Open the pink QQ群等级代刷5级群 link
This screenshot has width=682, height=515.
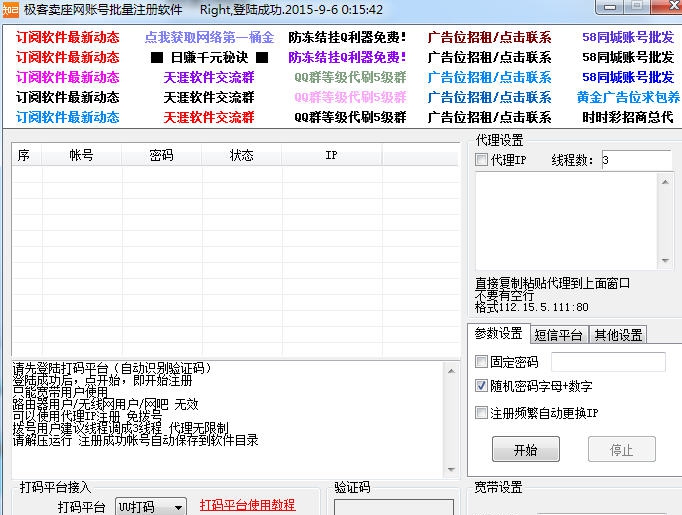(350, 97)
